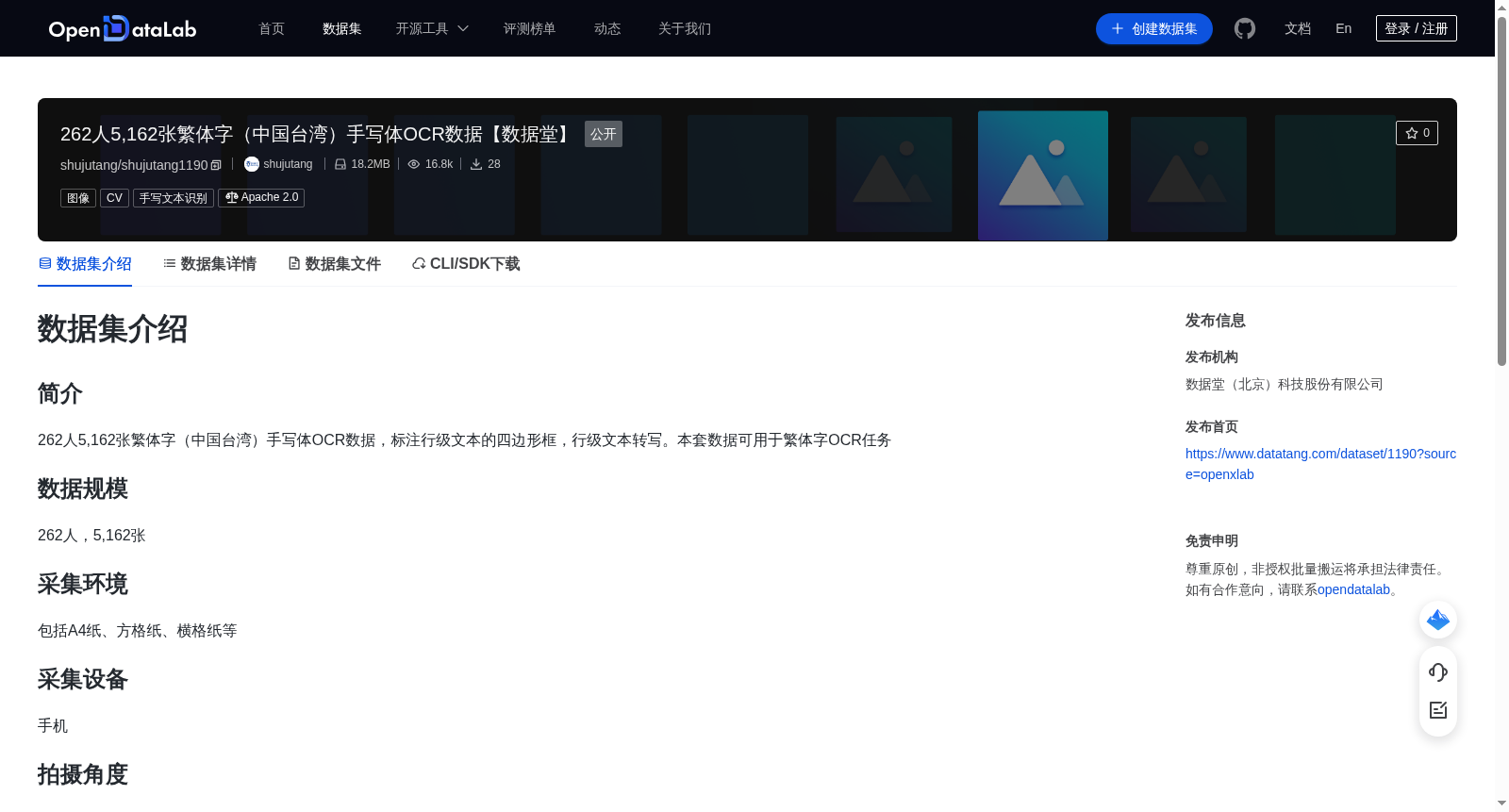
Task: Open 动态 navigation item
Action: pyautogui.click(x=607, y=28)
